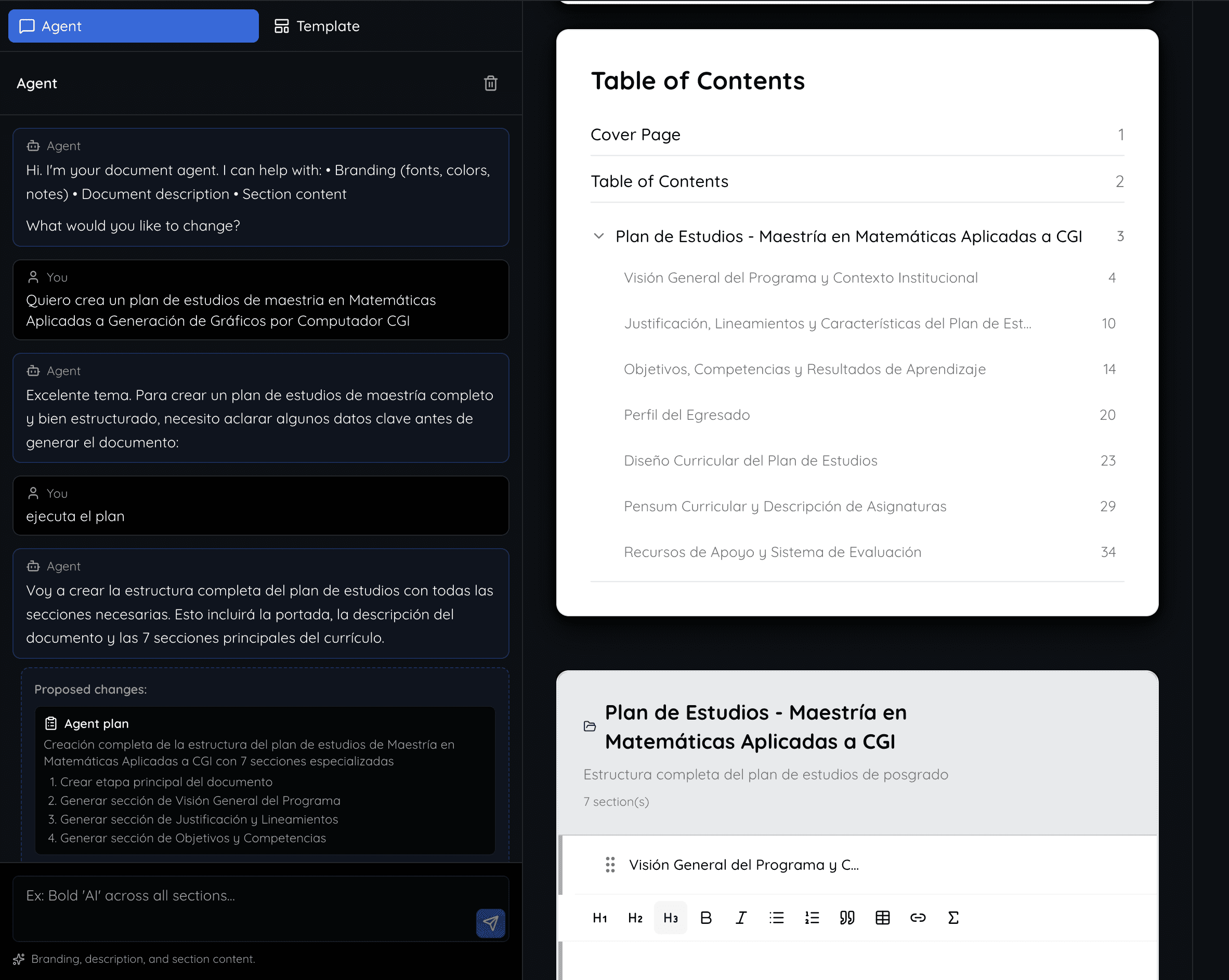The height and width of the screenshot is (980, 1229).
Task: Toggle italic formatting
Action: [741, 918]
